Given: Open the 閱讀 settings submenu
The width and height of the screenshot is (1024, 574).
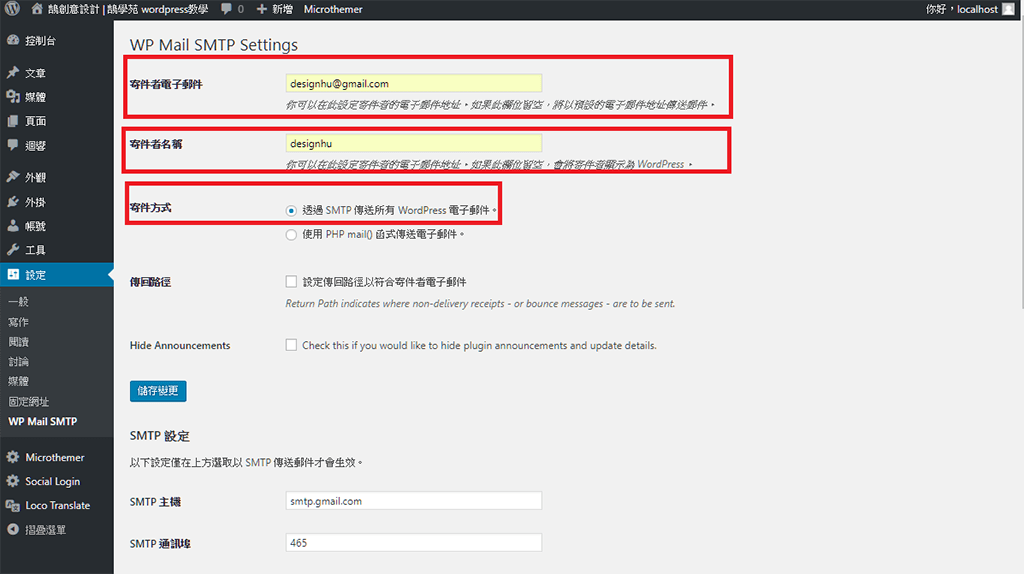Looking at the screenshot, I should click(x=18, y=342).
